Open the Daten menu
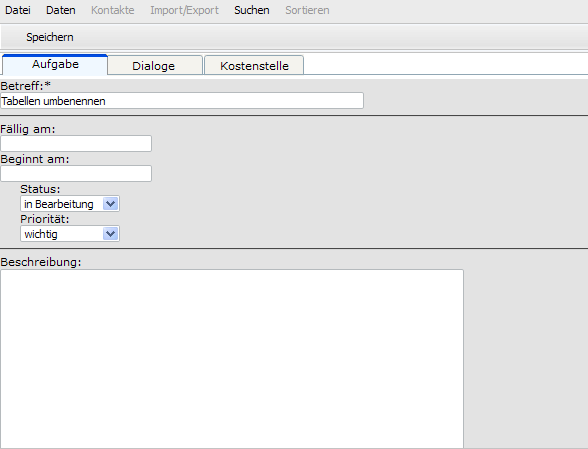The height and width of the screenshot is (449, 588). [x=60, y=10]
